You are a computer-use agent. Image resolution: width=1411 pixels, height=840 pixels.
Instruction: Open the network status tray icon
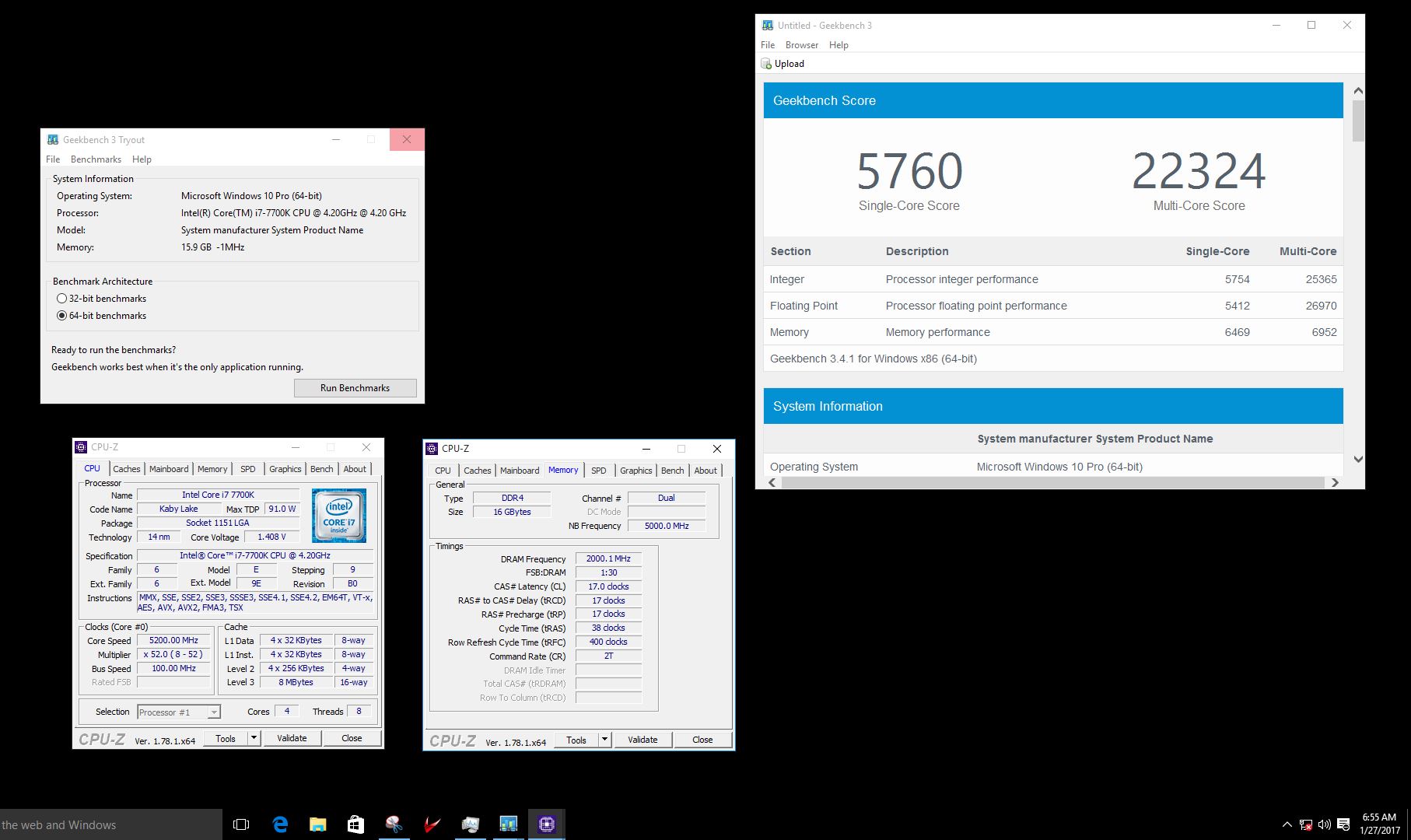[x=1306, y=824]
